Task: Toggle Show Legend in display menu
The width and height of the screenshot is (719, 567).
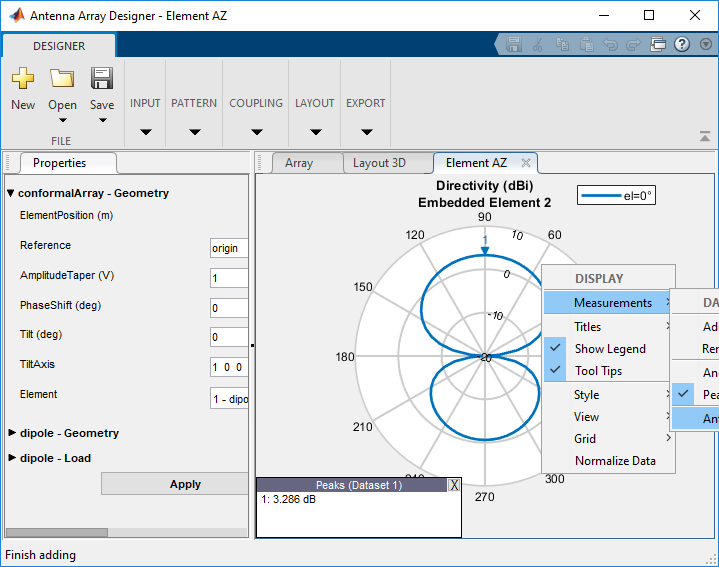Action: pos(609,349)
